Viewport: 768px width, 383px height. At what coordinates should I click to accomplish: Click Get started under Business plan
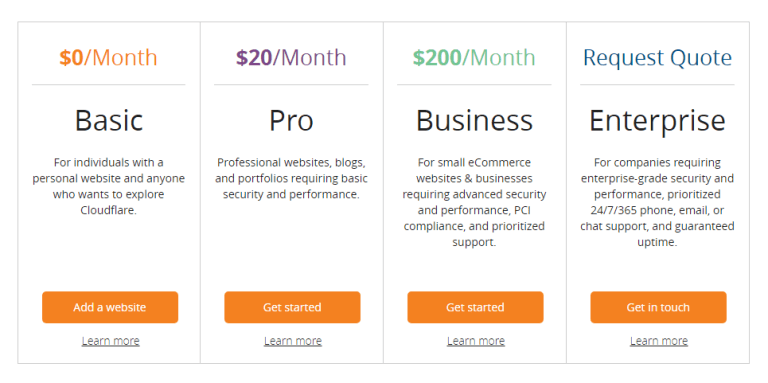click(475, 307)
